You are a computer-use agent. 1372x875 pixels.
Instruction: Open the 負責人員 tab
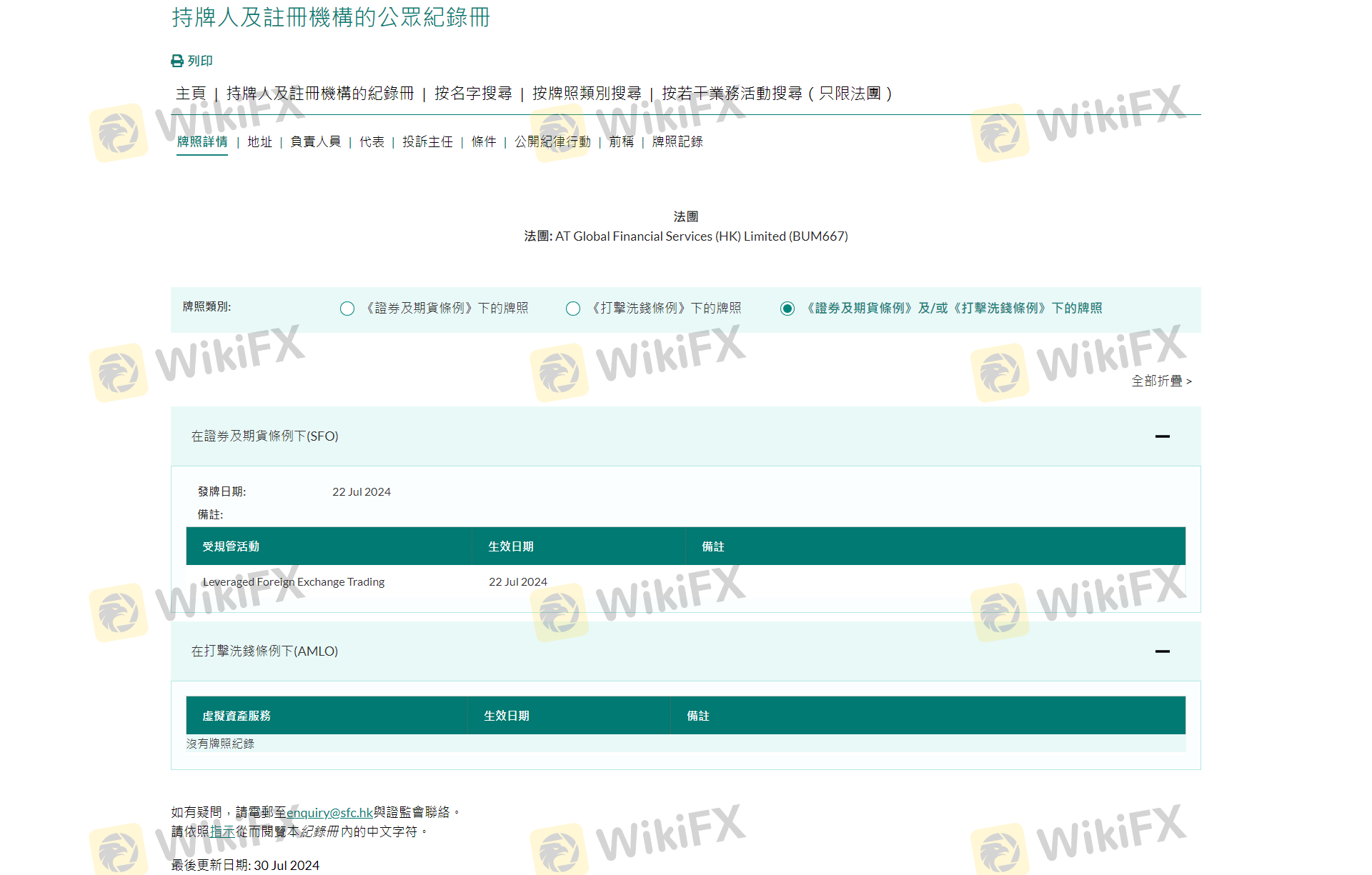[315, 142]
